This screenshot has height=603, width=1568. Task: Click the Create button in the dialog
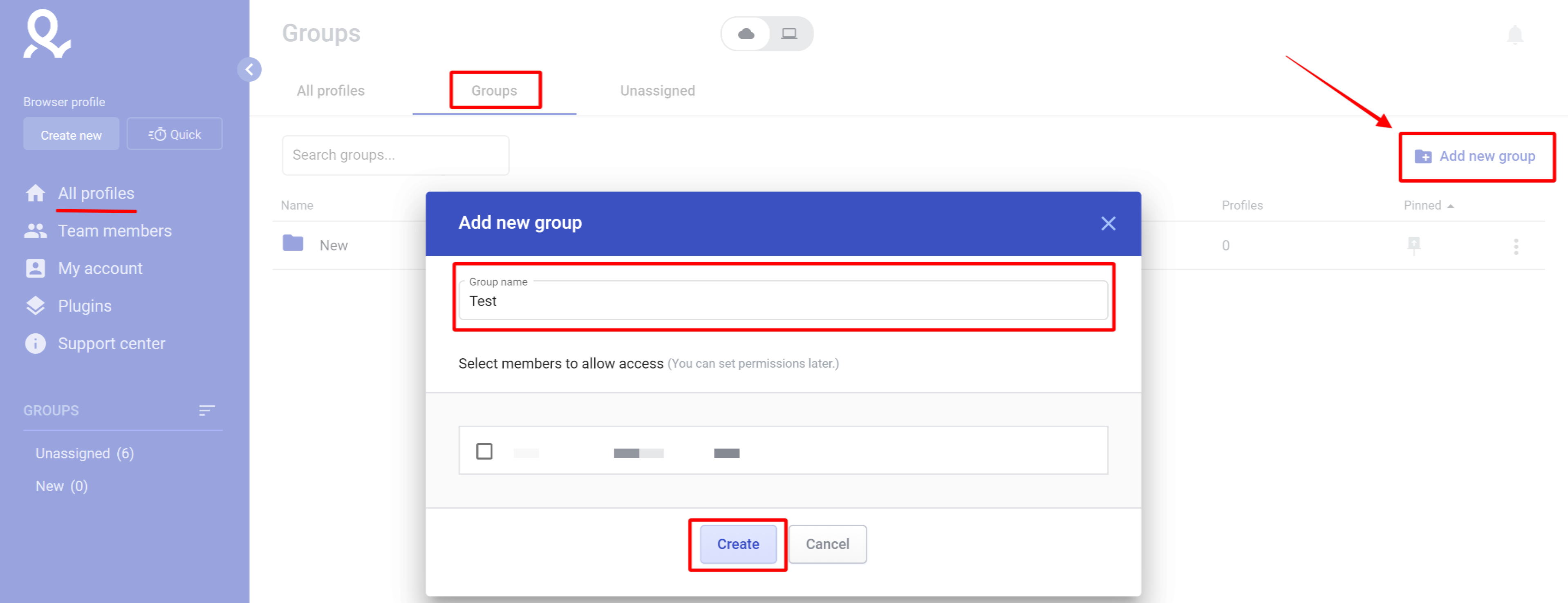(738, 544)
